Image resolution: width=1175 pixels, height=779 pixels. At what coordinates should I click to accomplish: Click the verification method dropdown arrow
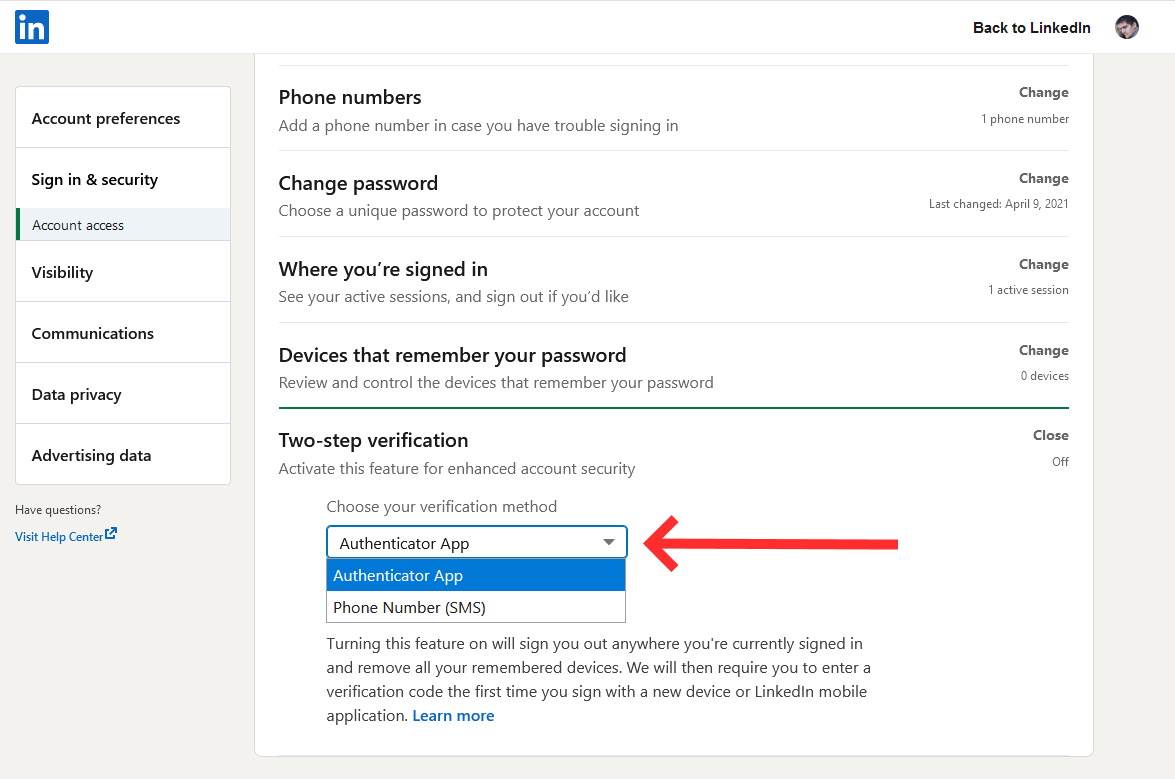tap(608, 542)
